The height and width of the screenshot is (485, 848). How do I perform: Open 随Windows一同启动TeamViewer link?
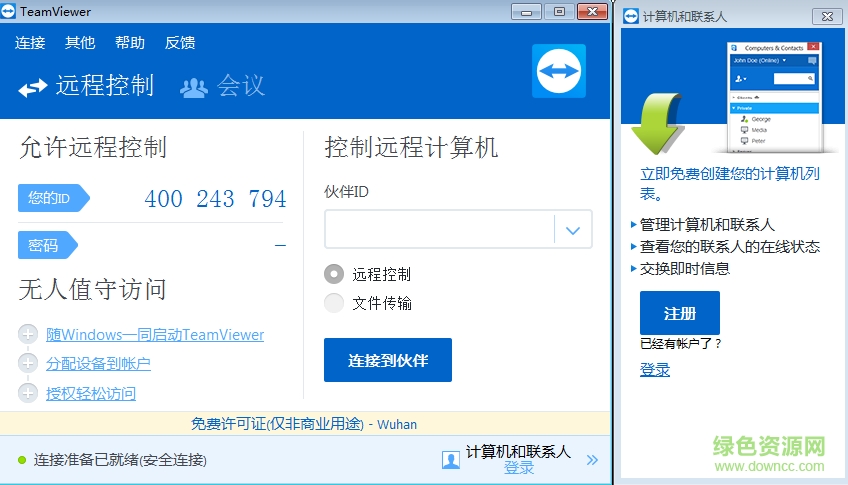[155, 335]
